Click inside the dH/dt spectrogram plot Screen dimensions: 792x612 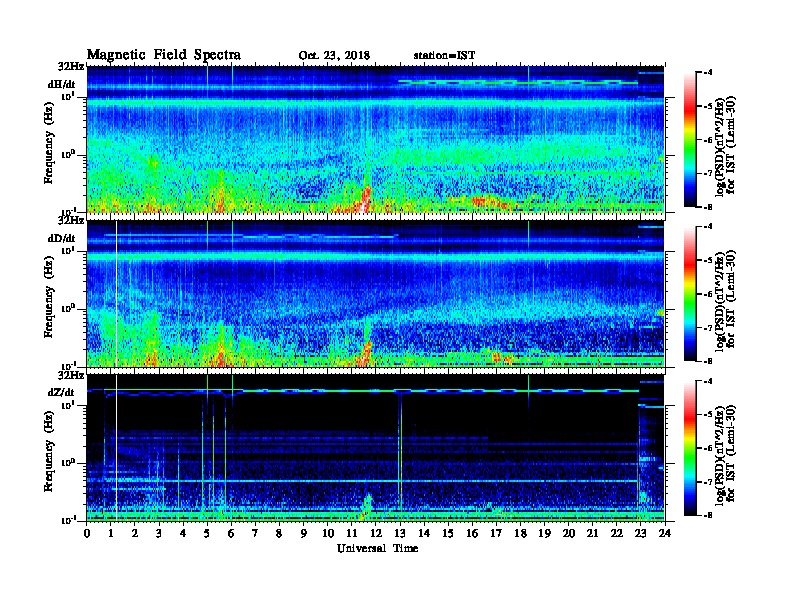click(x=375, y=139)
